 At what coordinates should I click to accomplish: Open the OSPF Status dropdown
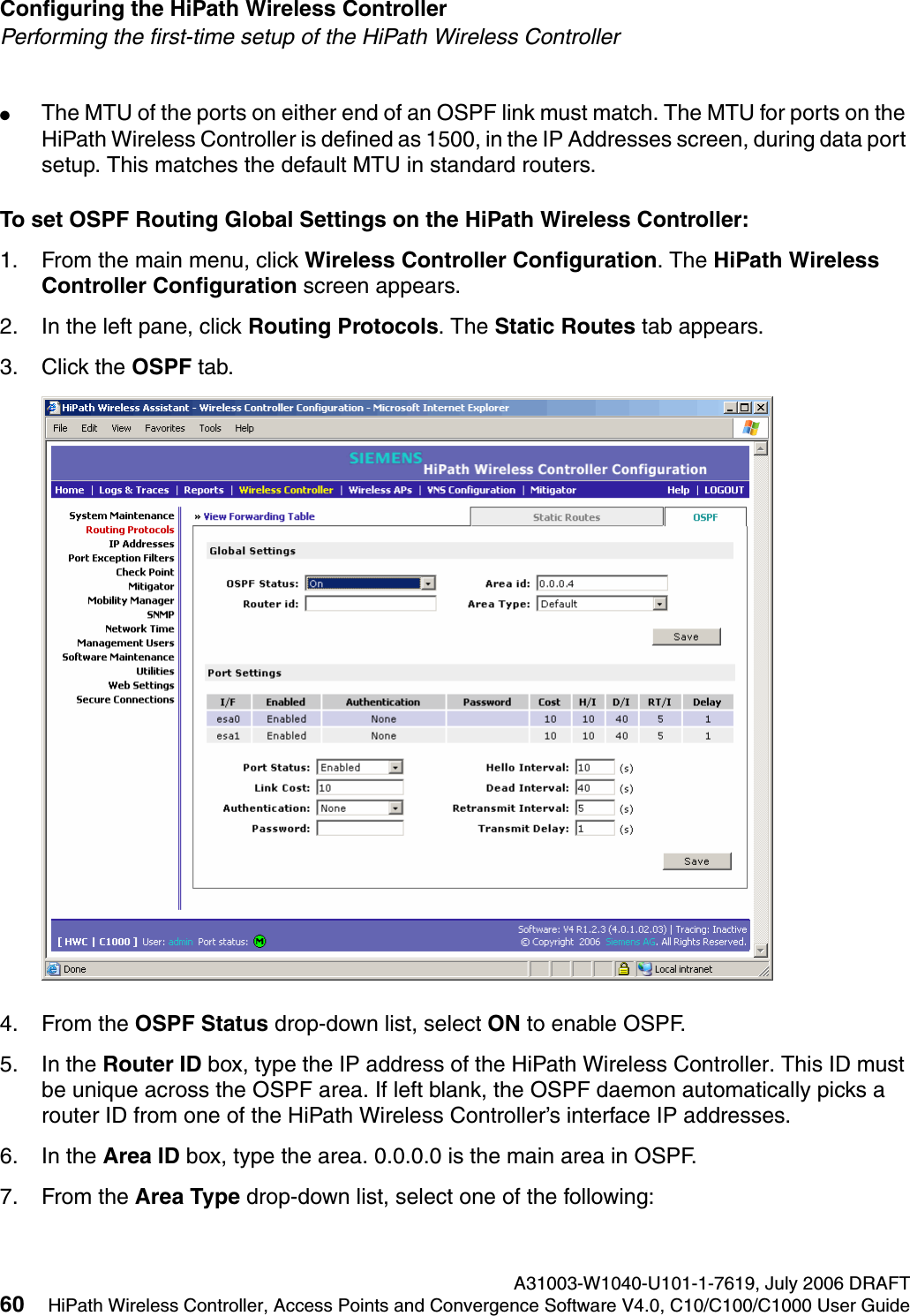(428, 583)
